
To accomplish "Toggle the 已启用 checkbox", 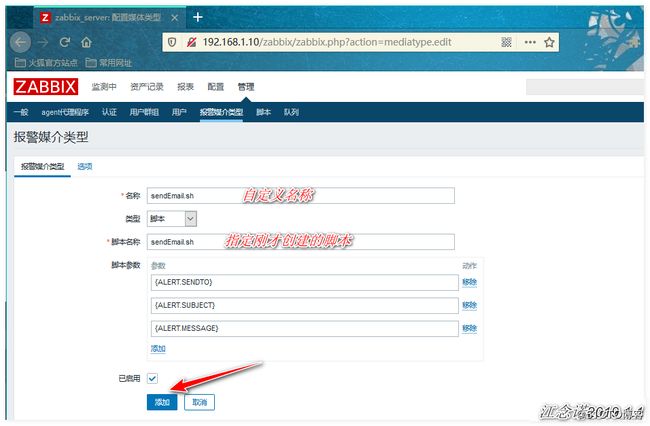I will 152,378.
